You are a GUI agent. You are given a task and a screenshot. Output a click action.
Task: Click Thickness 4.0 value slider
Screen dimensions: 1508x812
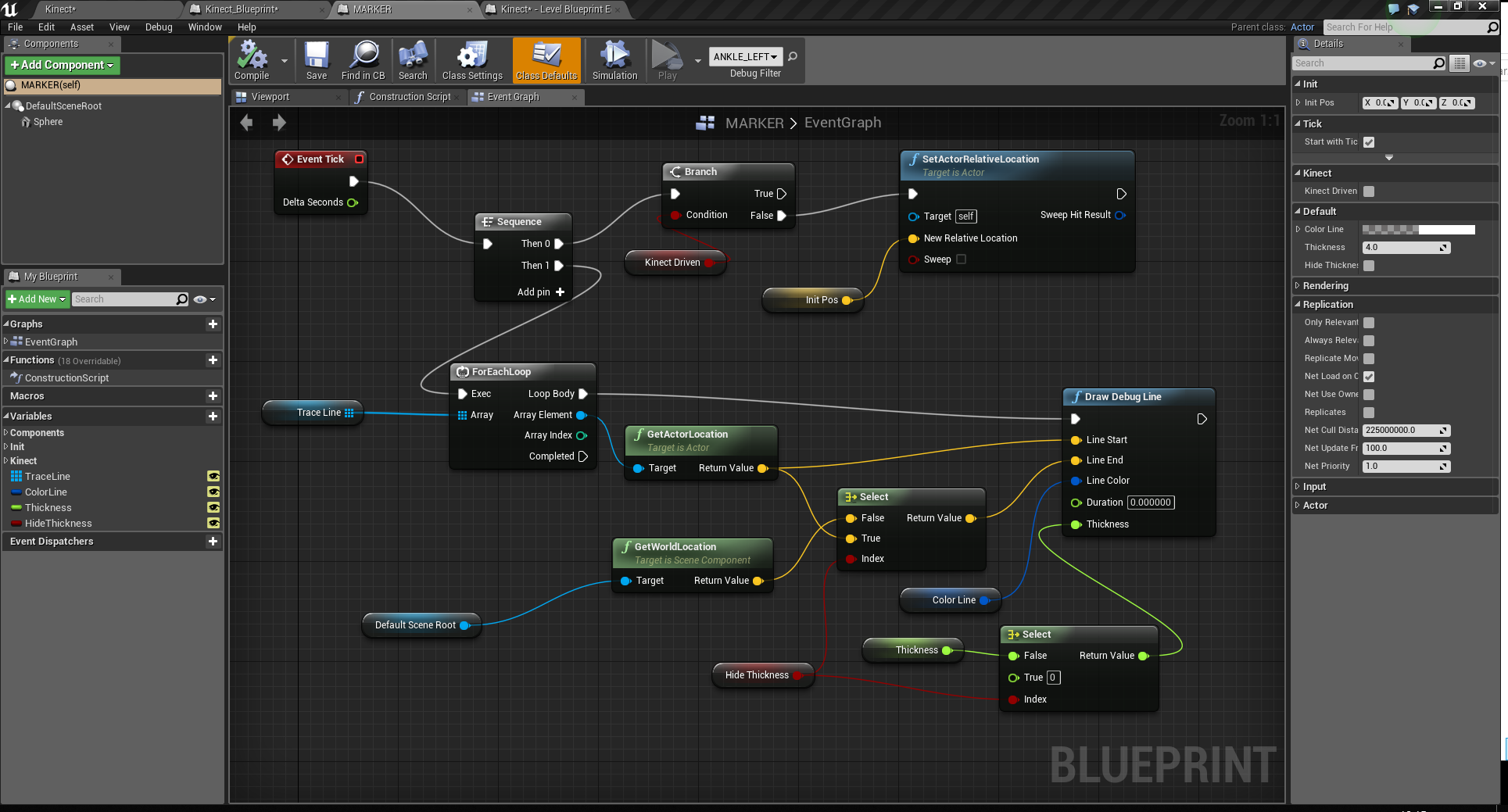click(1406, 248)
